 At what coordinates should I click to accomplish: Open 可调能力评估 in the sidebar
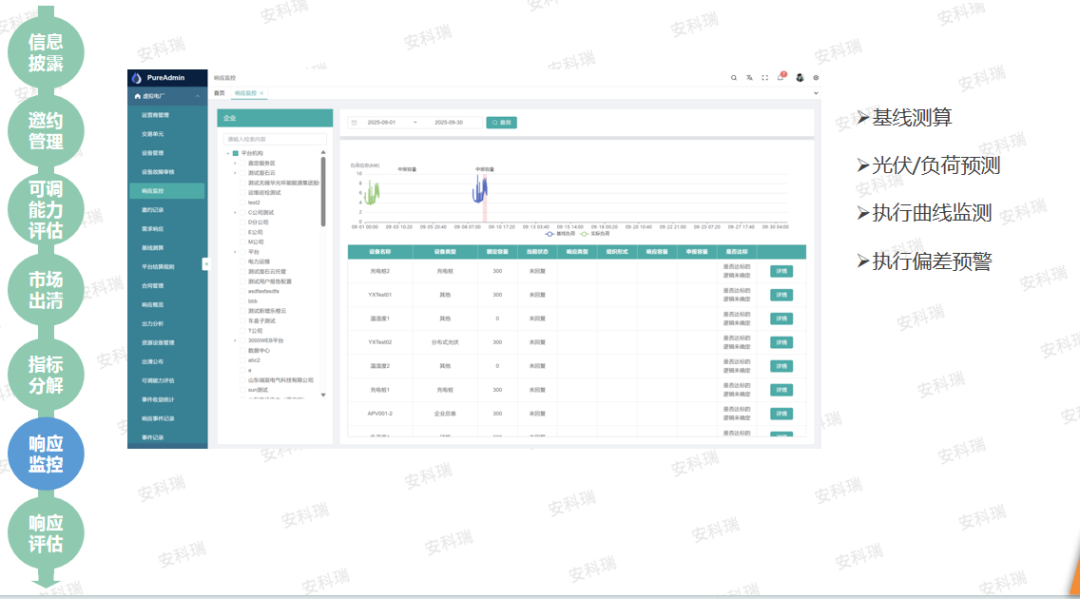(167, 381)
